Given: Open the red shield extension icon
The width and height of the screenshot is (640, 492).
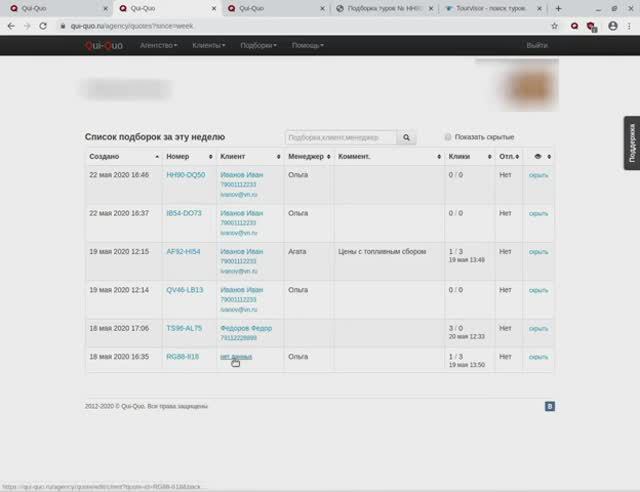Looking at the screenshot, I should tap(591, 27).
